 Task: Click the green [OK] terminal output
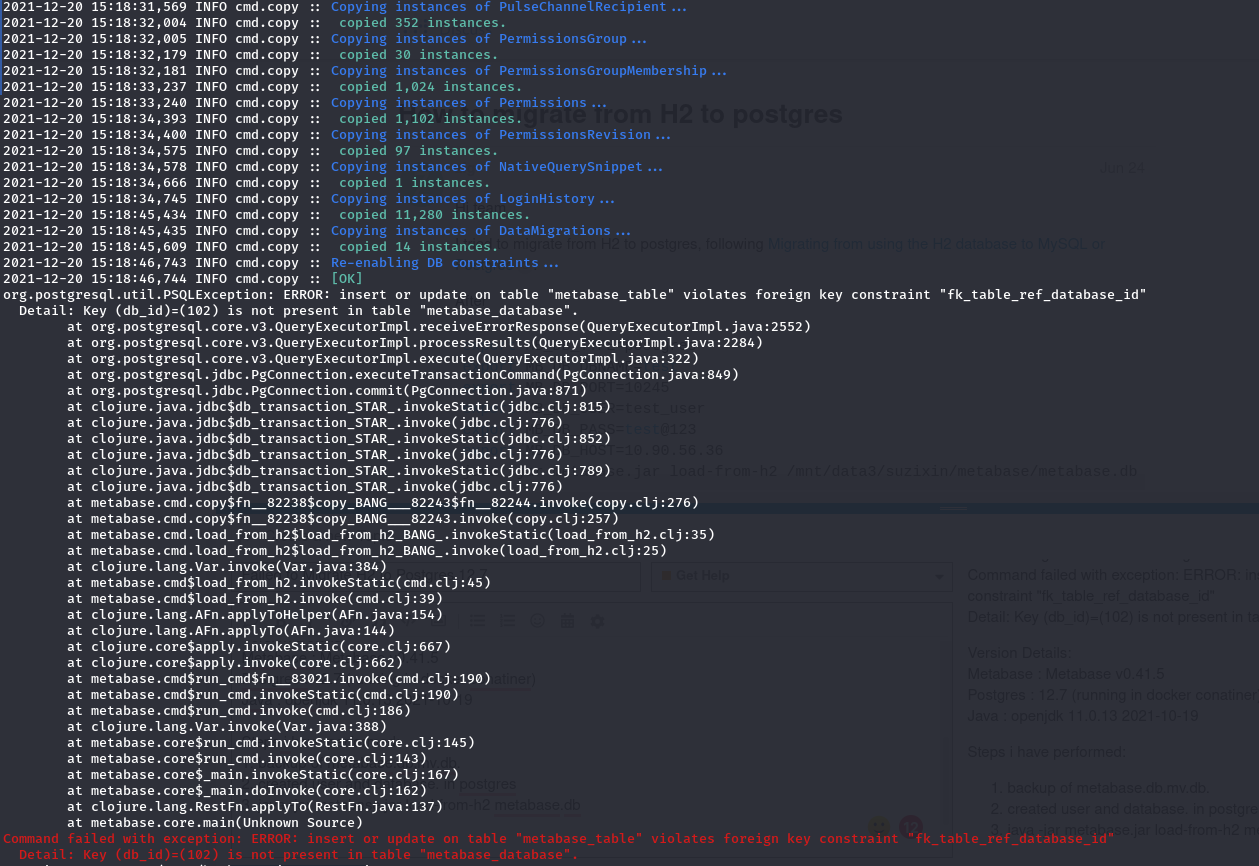click(347, 278)
